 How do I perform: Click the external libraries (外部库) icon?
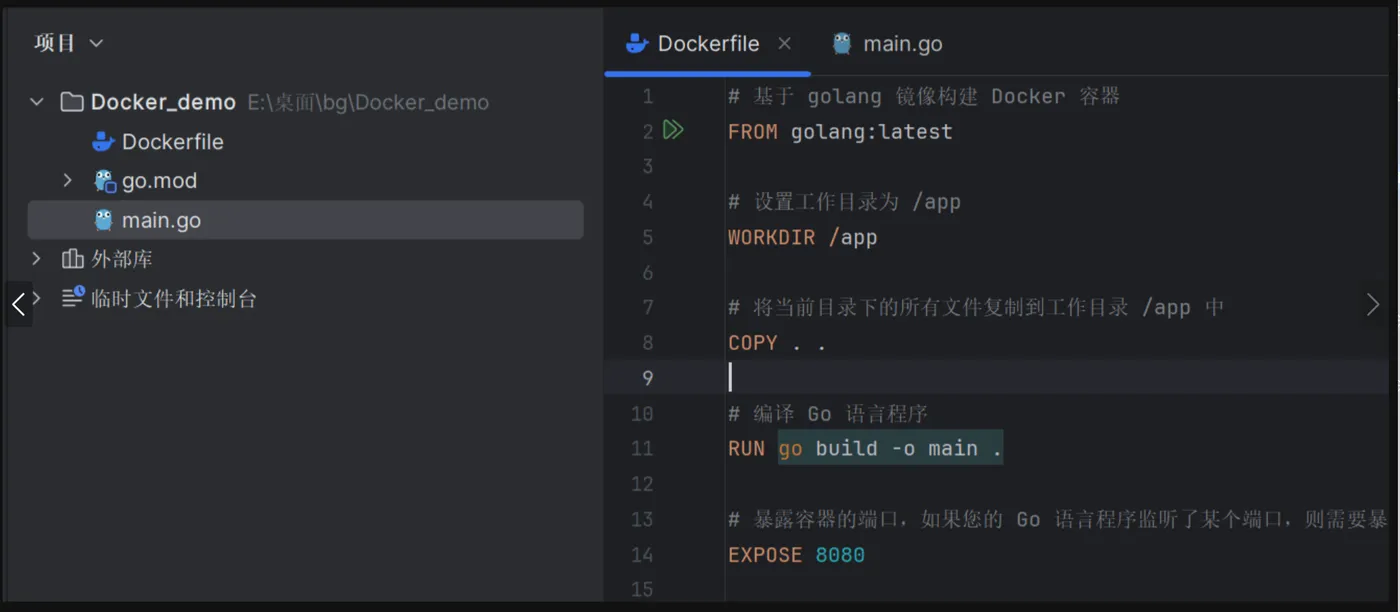pyautogui.click(x=72, y=259)
